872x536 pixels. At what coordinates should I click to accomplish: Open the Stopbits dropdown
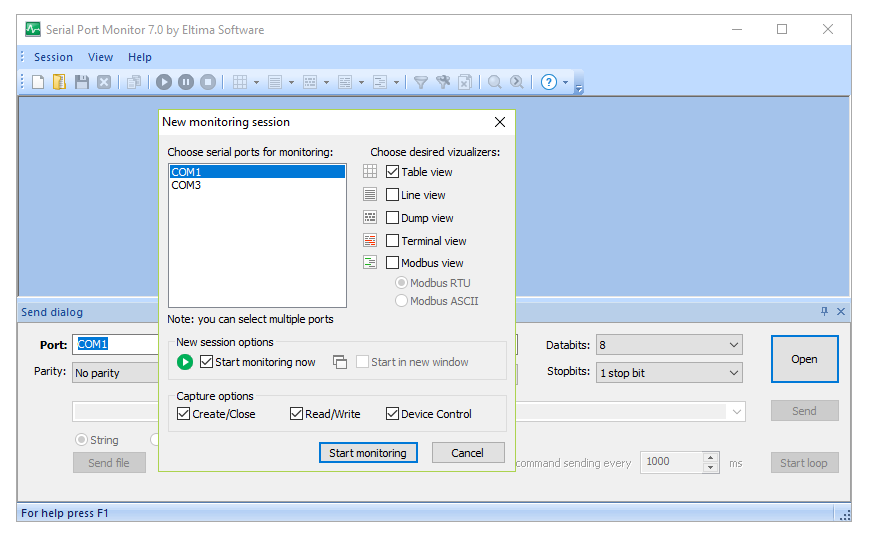[734, 373]
